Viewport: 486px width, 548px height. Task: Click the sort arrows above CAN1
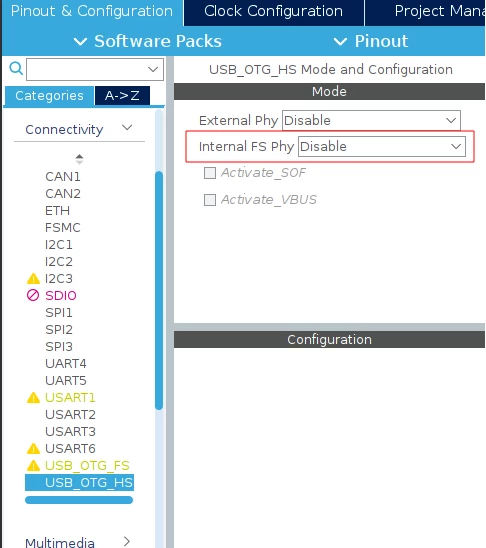point(79,159)
